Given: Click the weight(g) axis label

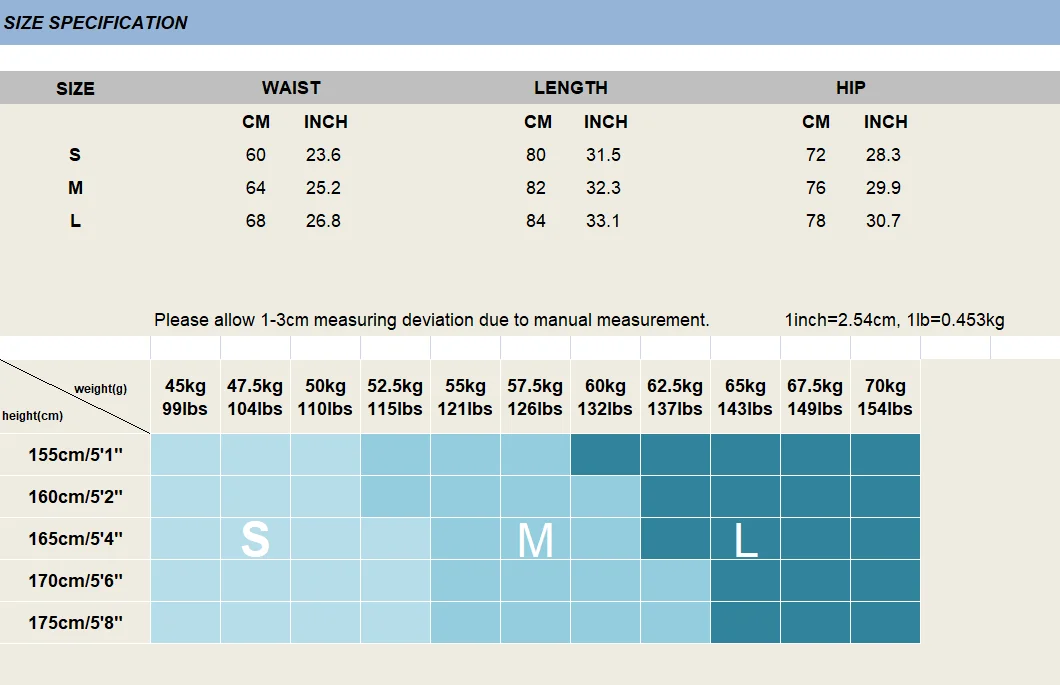Looking at the screenshot, I should [x=101, y=389].
